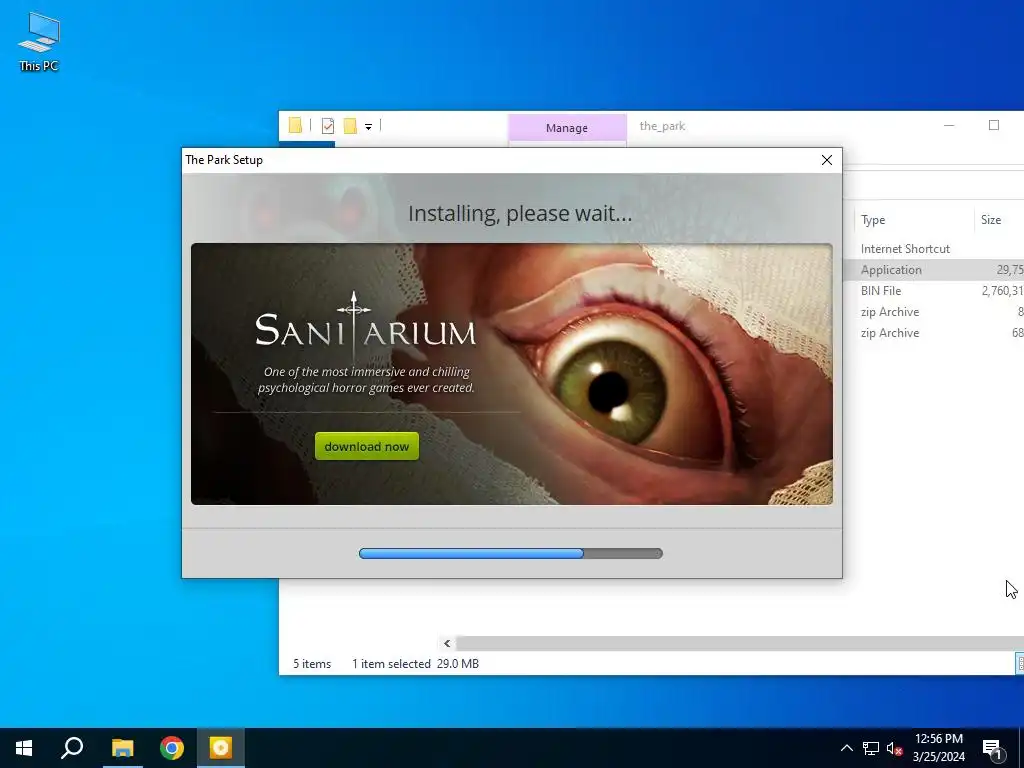
Task: Open the This PC desktop icon
Action: (39, 42)
